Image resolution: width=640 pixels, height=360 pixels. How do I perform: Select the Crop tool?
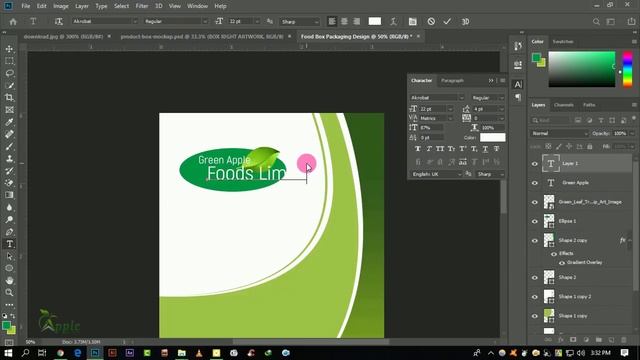click(x=9, y=98)
